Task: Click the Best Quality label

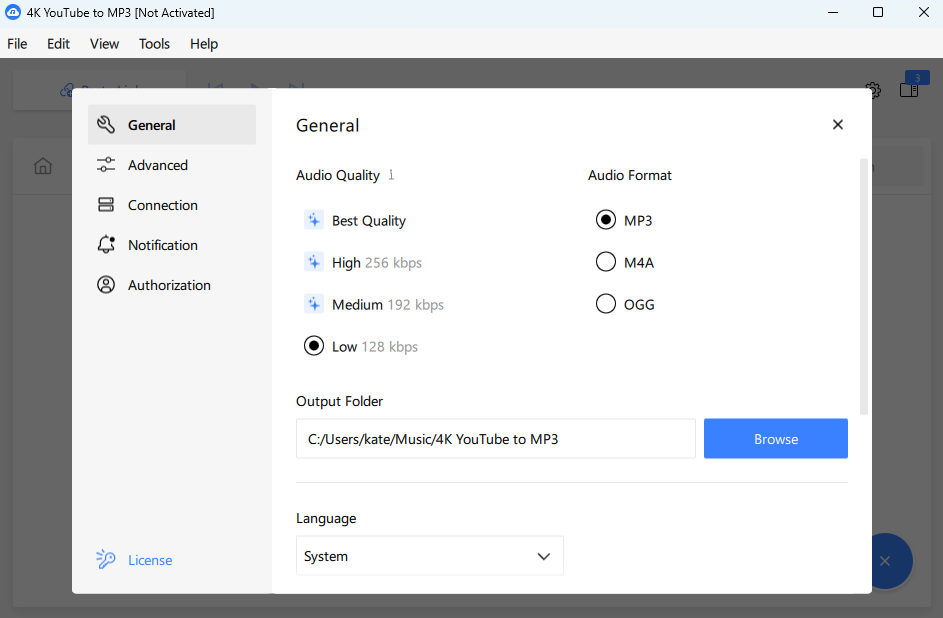Action: click(x=369, y=221)
